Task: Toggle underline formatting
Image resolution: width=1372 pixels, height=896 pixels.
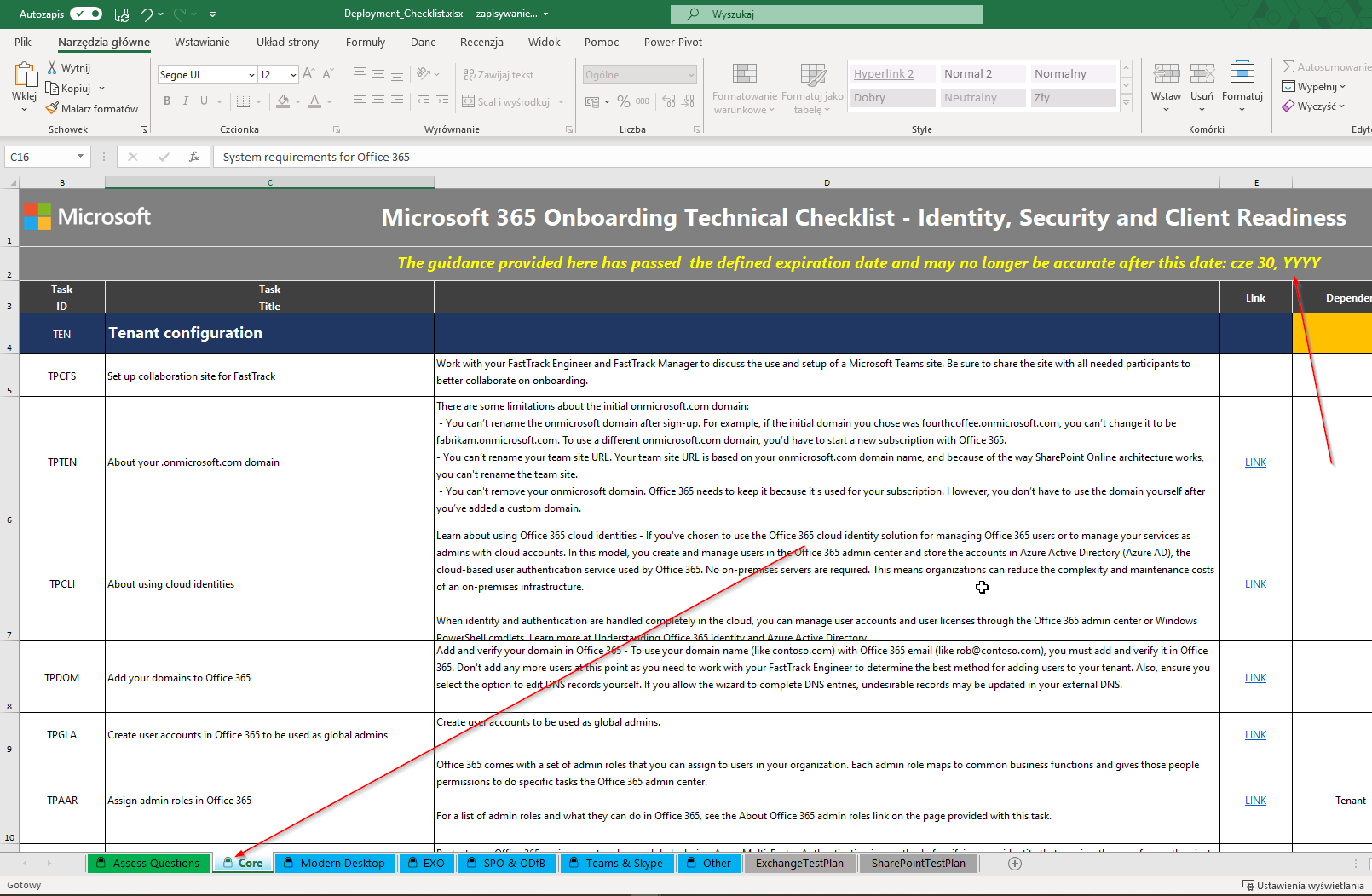Action: 203,101
